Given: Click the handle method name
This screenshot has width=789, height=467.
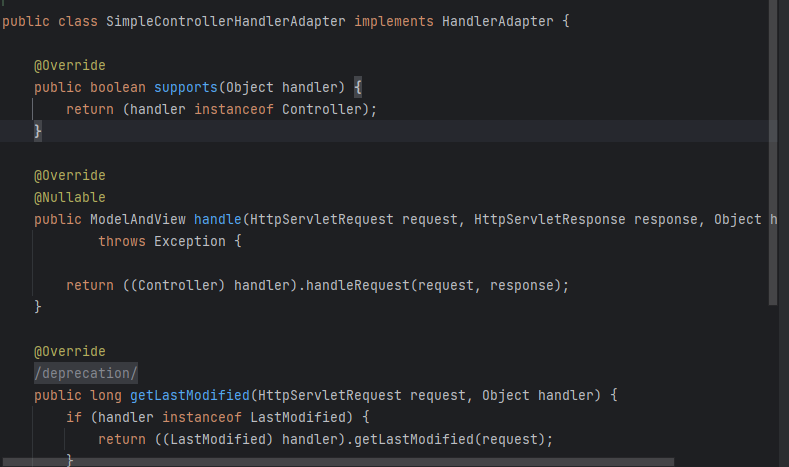Looking at the screenshot, I should pyautogui.click(x=217, y=219).
